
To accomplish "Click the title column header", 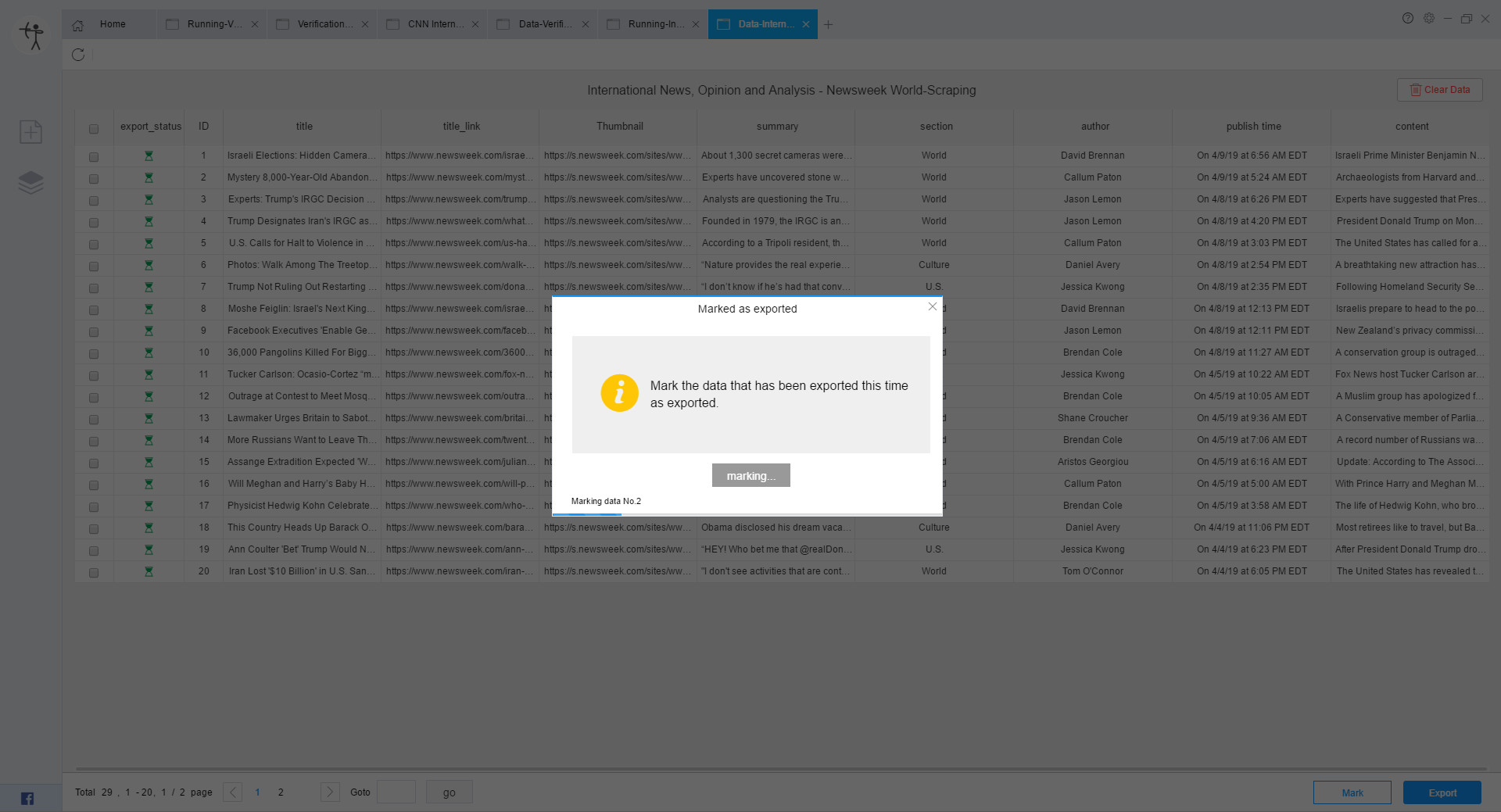I will pyautogui.click(x=304, y=127).
